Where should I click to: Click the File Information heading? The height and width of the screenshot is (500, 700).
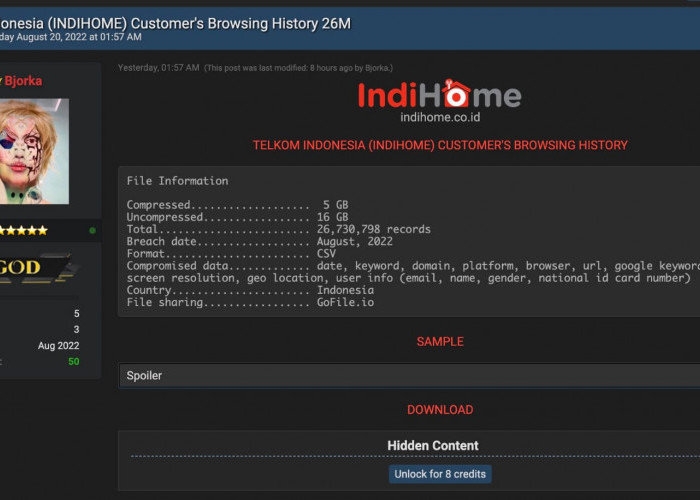177,181
